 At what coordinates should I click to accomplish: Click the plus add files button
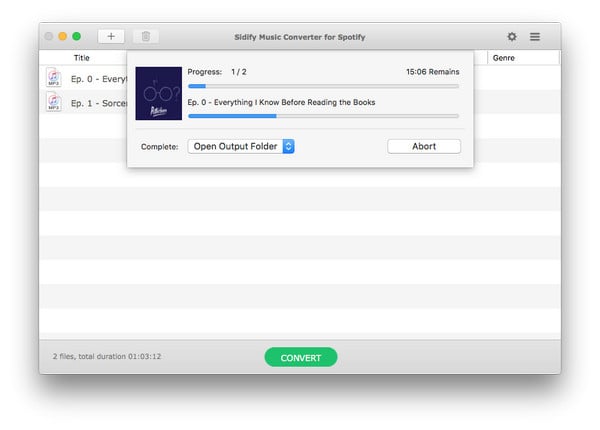(111, 36)
